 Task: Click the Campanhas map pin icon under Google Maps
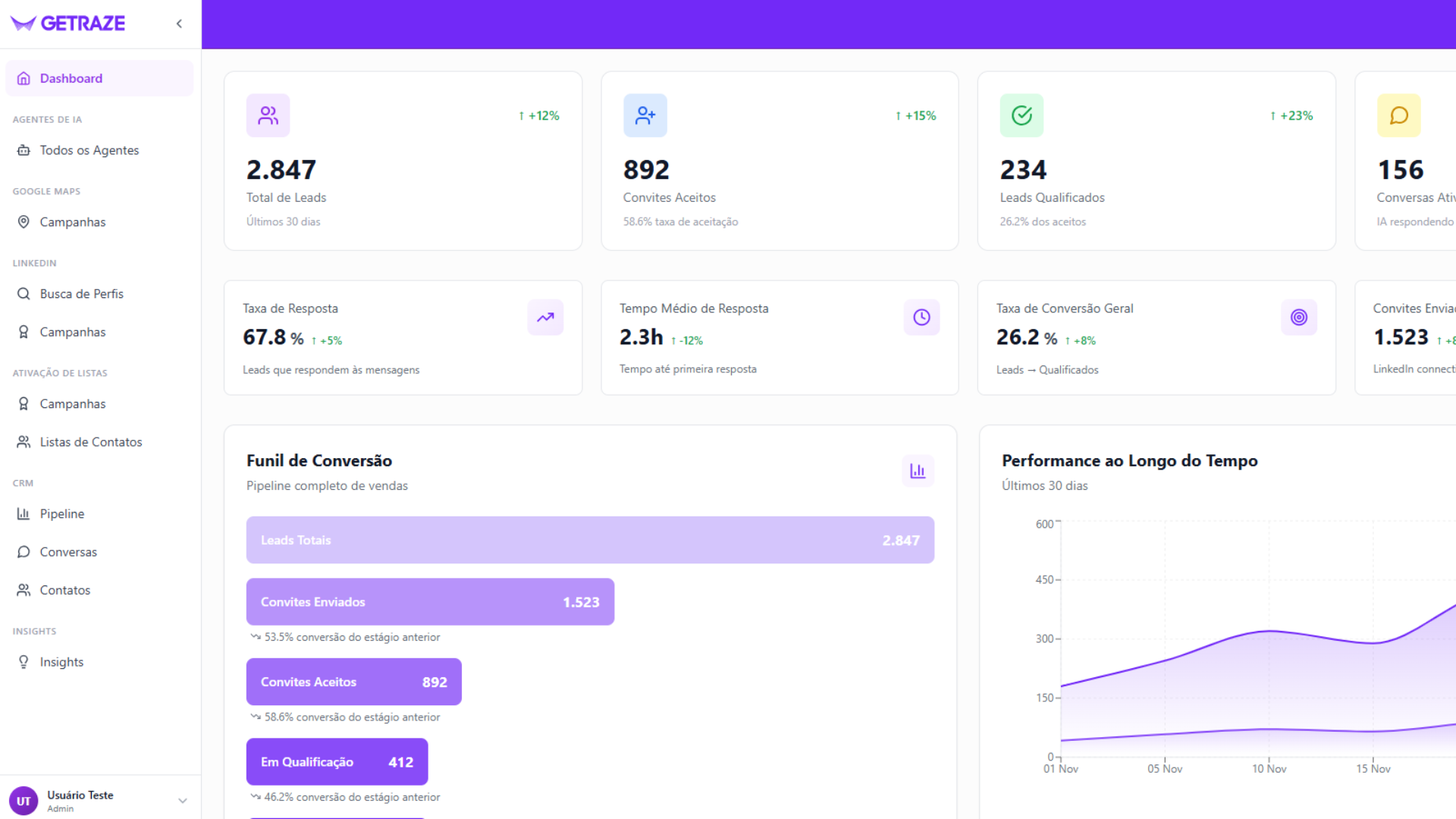[24, 221]
